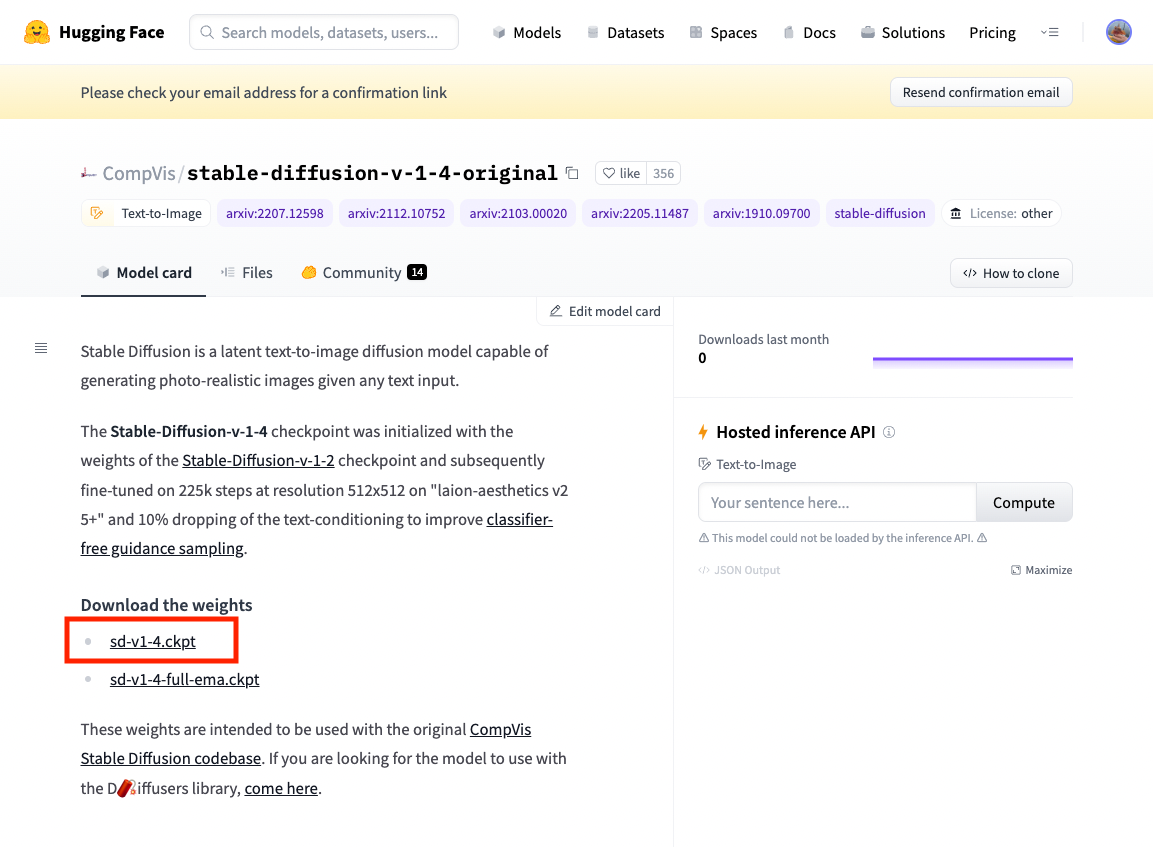This screenshot has height=847, width=1153.
Task: Click the search magnifier in the search bar
Action: [207, 32]
